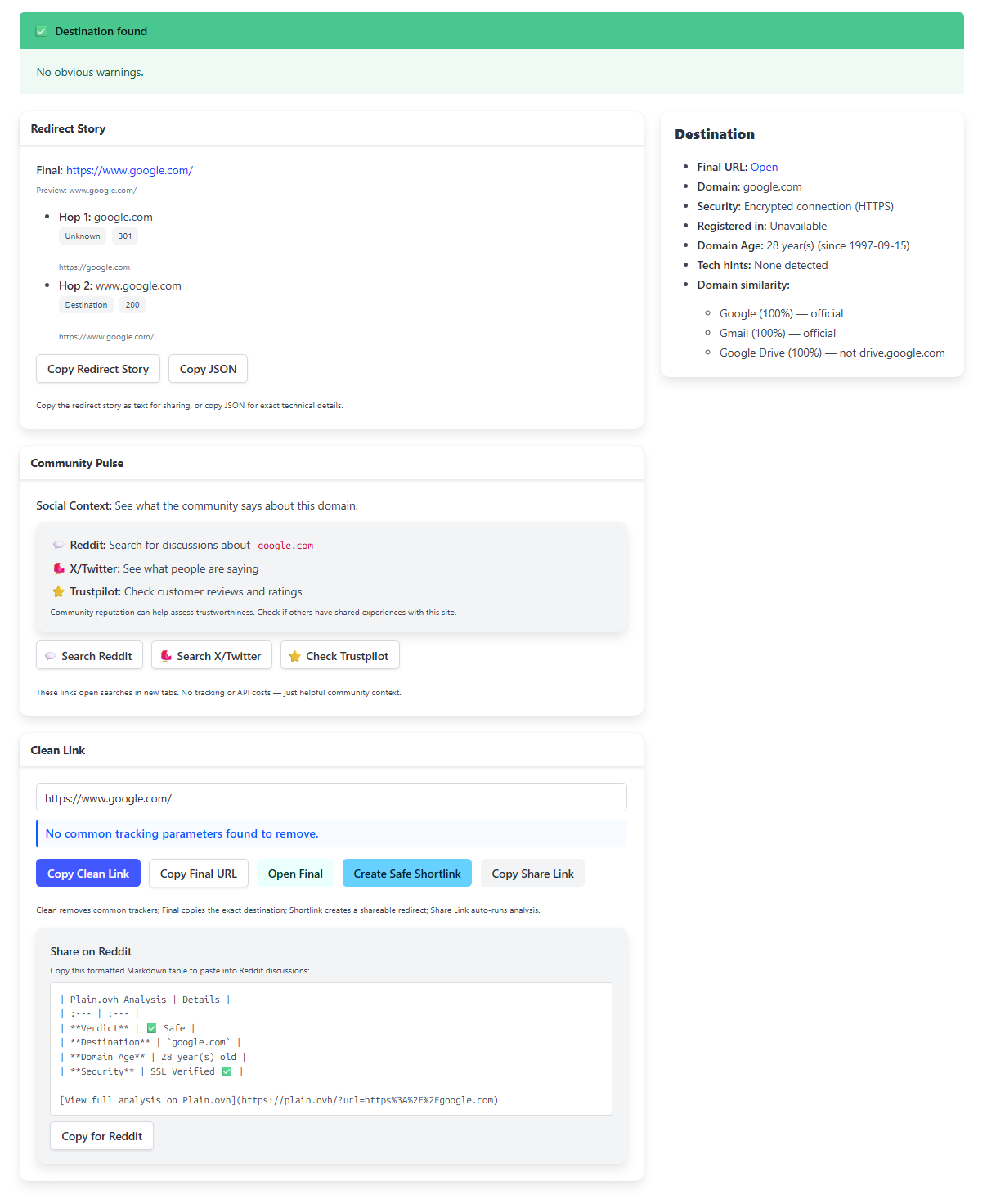The image size is (996, 1204).
Task: Click the Reddit speech bubble icon
Action: pyautogui.click(x=58, y=544)
